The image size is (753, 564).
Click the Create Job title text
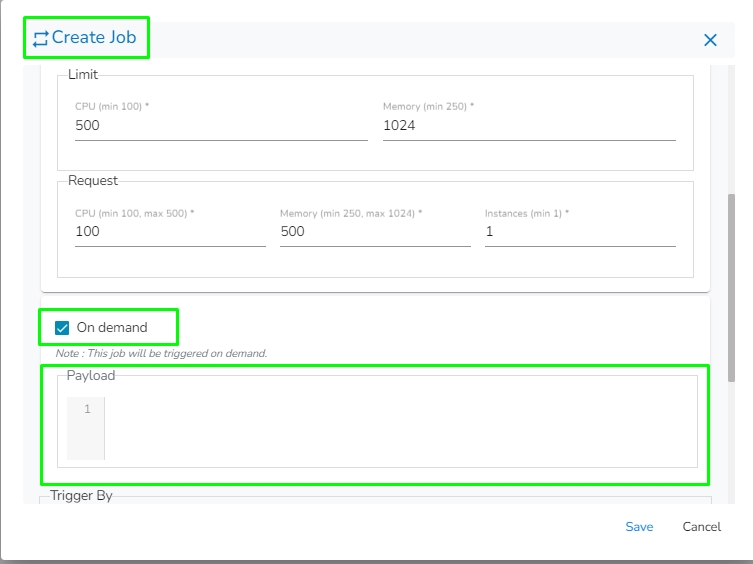[93, 38]
